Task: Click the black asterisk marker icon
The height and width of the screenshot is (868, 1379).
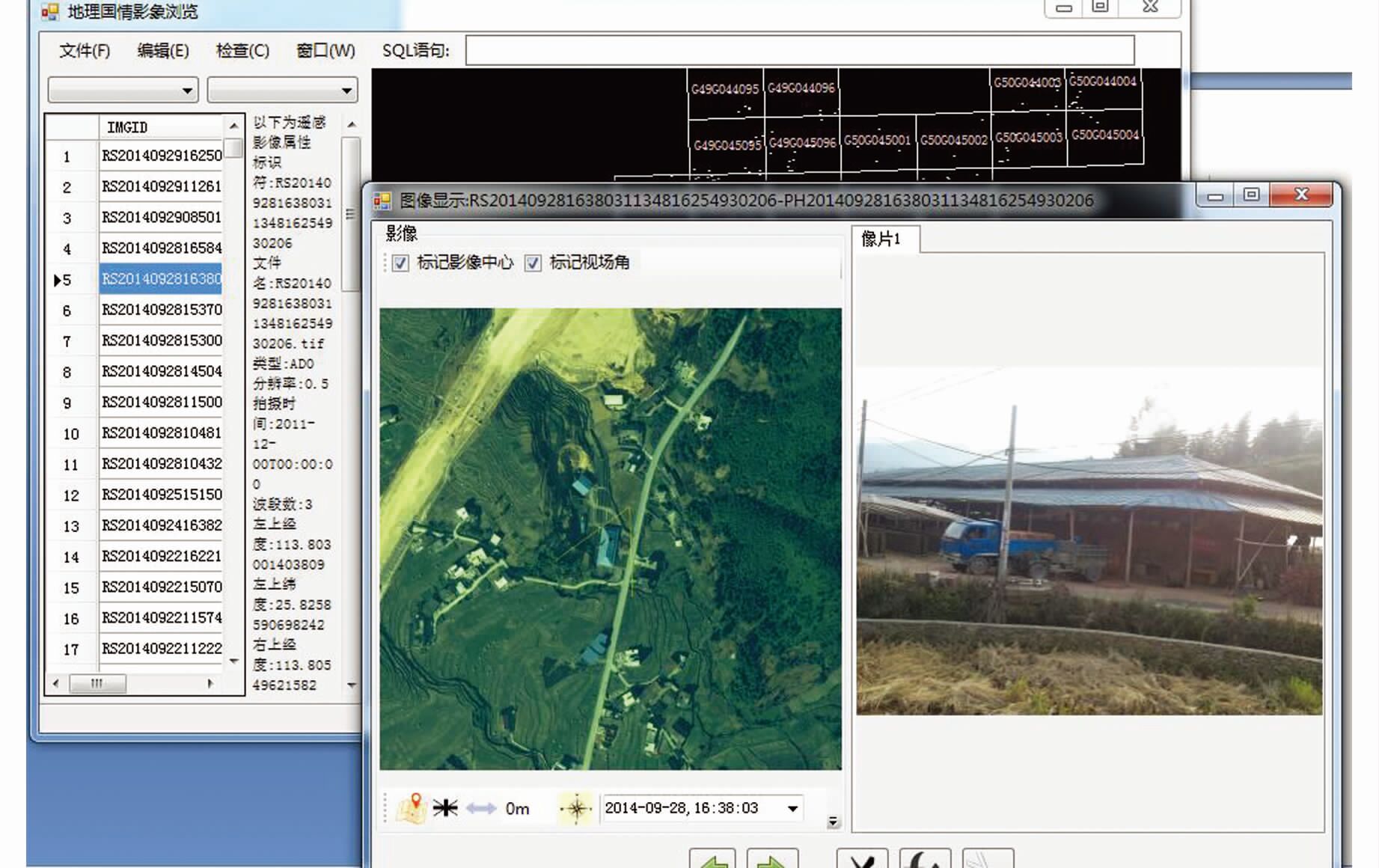Action: pyautogui.click(x=445, y=808)
